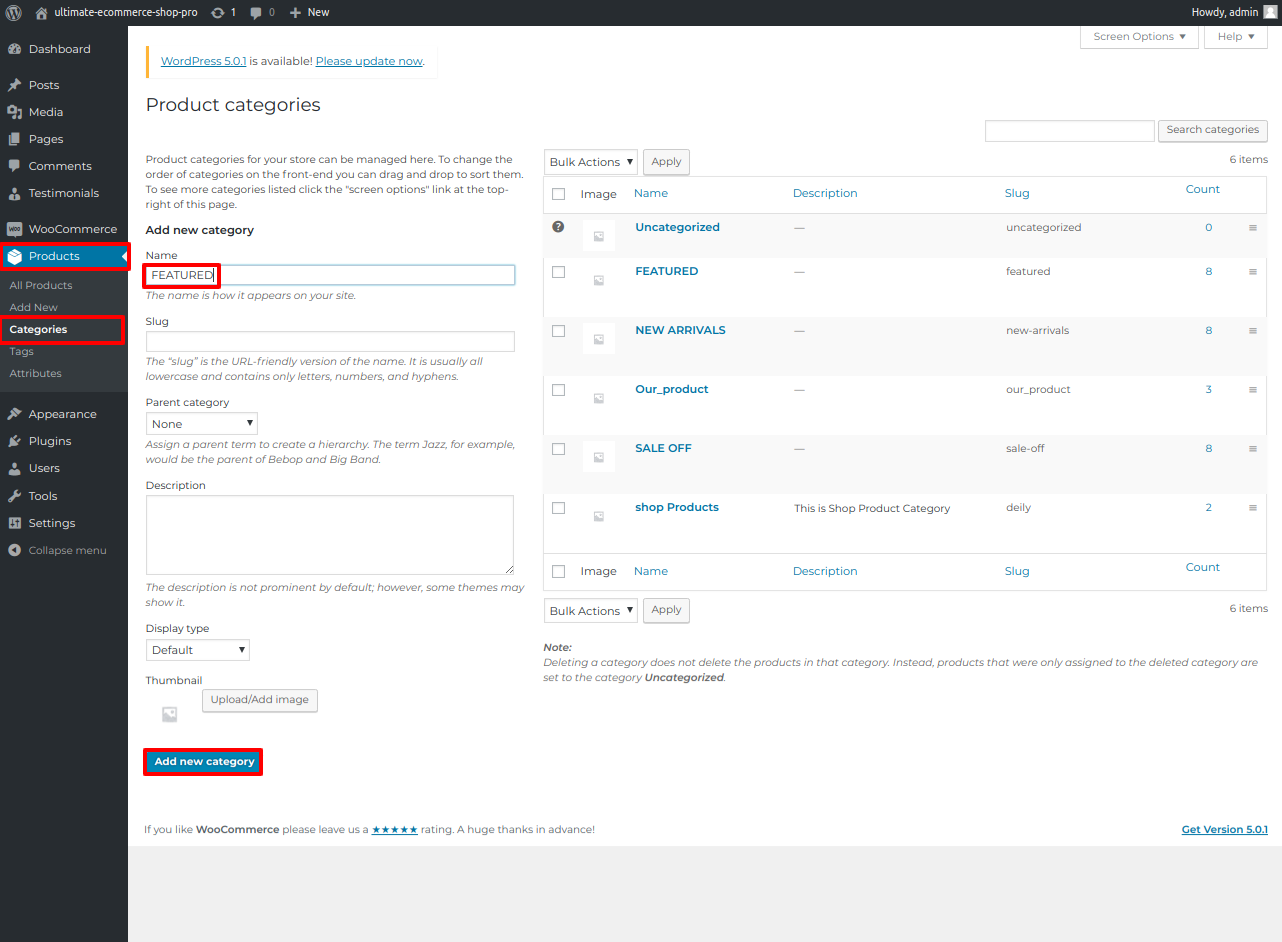Click the FEATURED row image placeholder
This screenshot has height=942, width=1282.
click(x=598, y=280)
